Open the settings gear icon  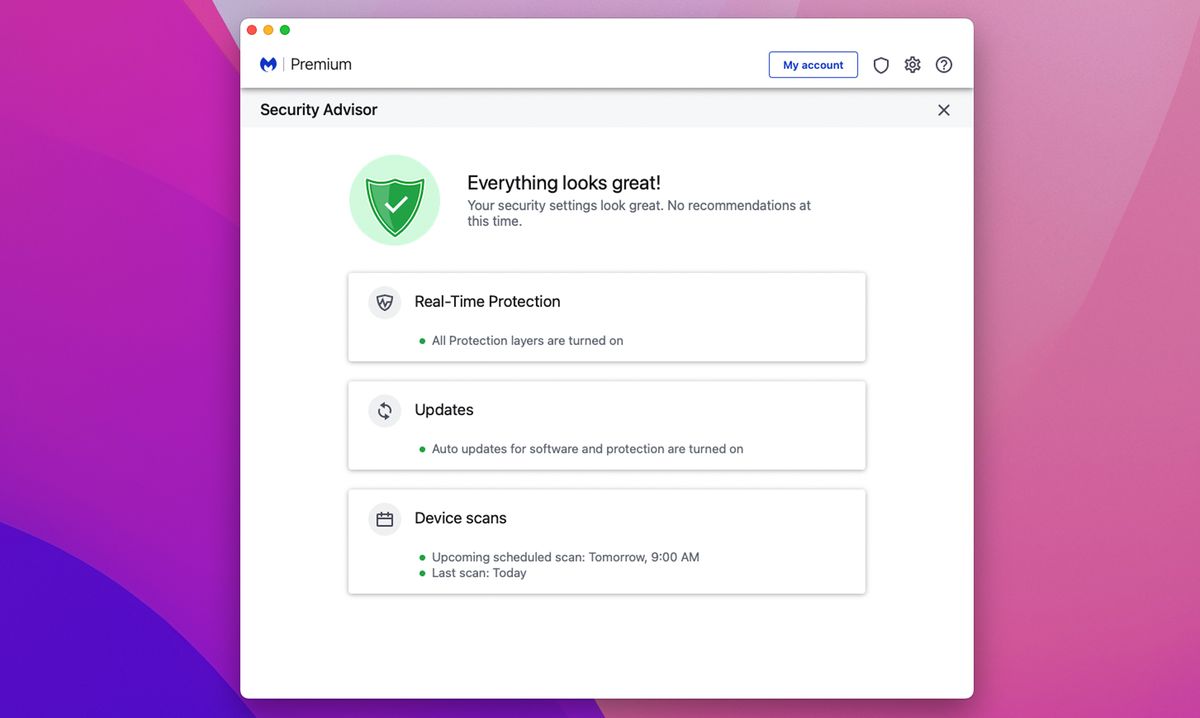[912, 64]
